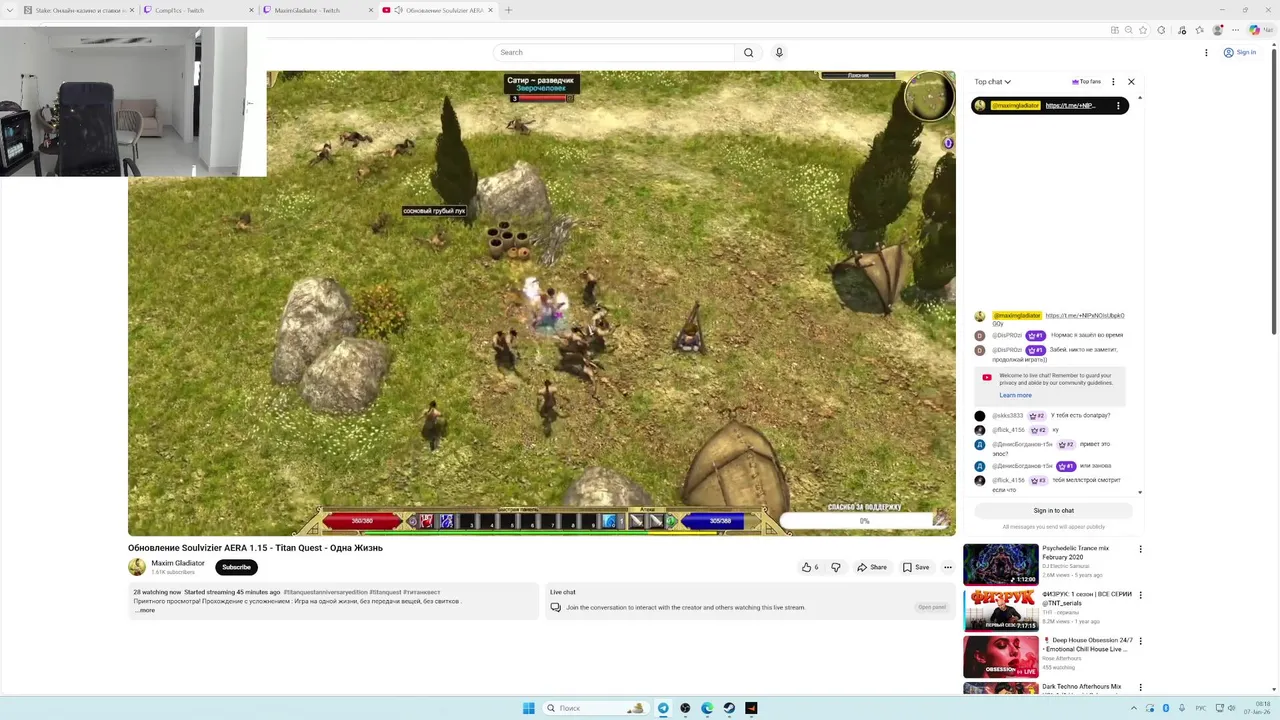Click the #titanquest hashtag link

tap(385, 592)
